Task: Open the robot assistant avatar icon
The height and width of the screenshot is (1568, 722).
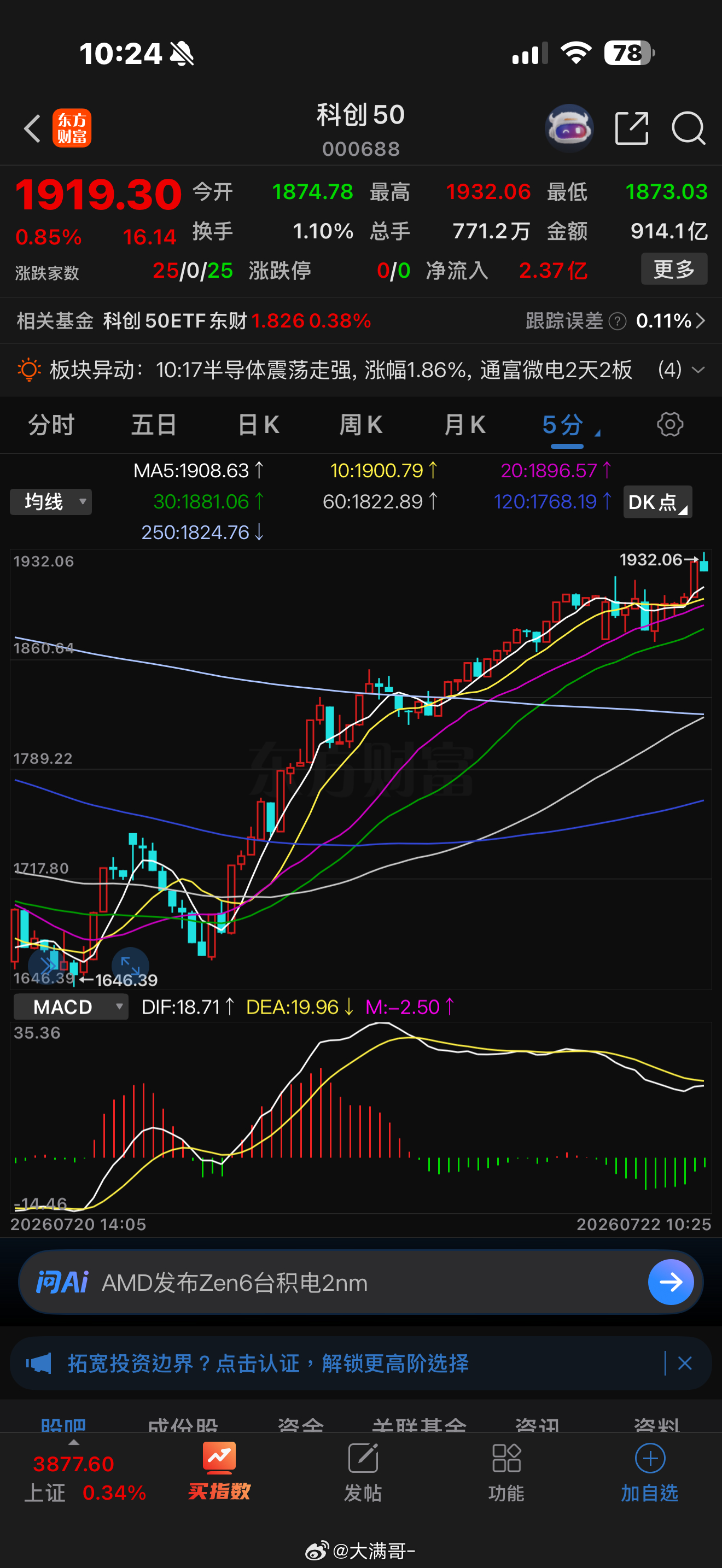Action: click(569, 128)
